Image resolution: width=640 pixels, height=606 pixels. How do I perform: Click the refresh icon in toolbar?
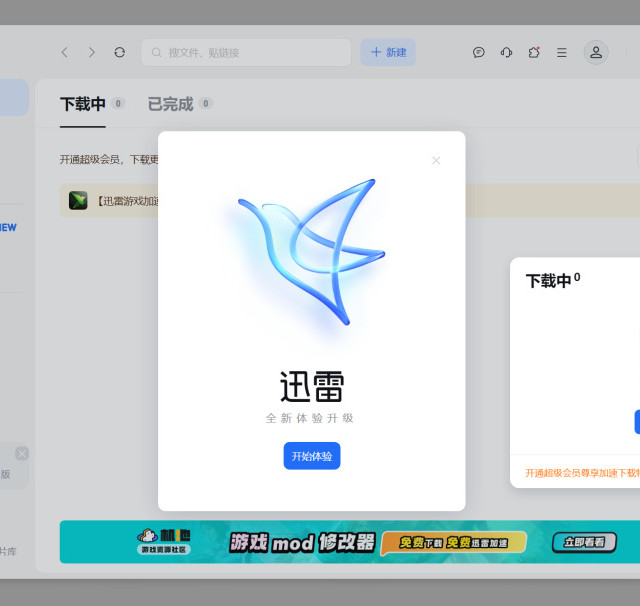point(120,52)
